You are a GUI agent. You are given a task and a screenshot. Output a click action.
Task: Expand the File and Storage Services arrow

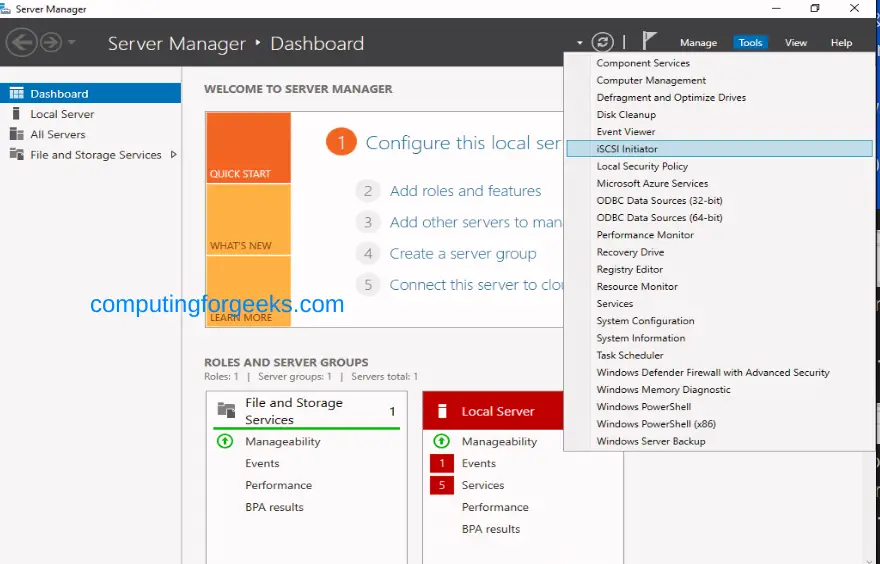click(x=173, y=154)
